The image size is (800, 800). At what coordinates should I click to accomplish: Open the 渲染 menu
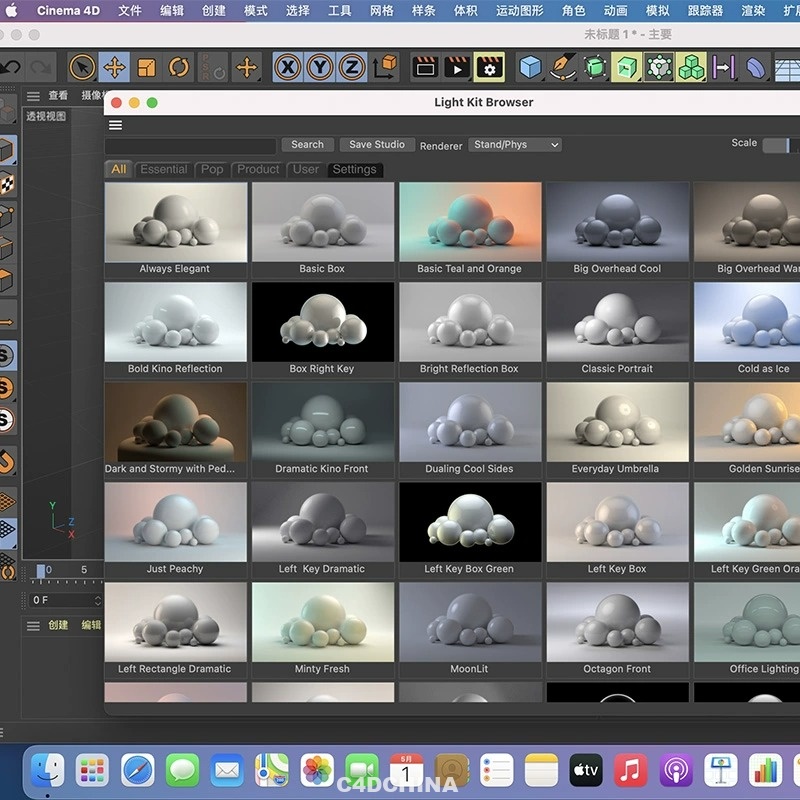click(x=753, y=11)
